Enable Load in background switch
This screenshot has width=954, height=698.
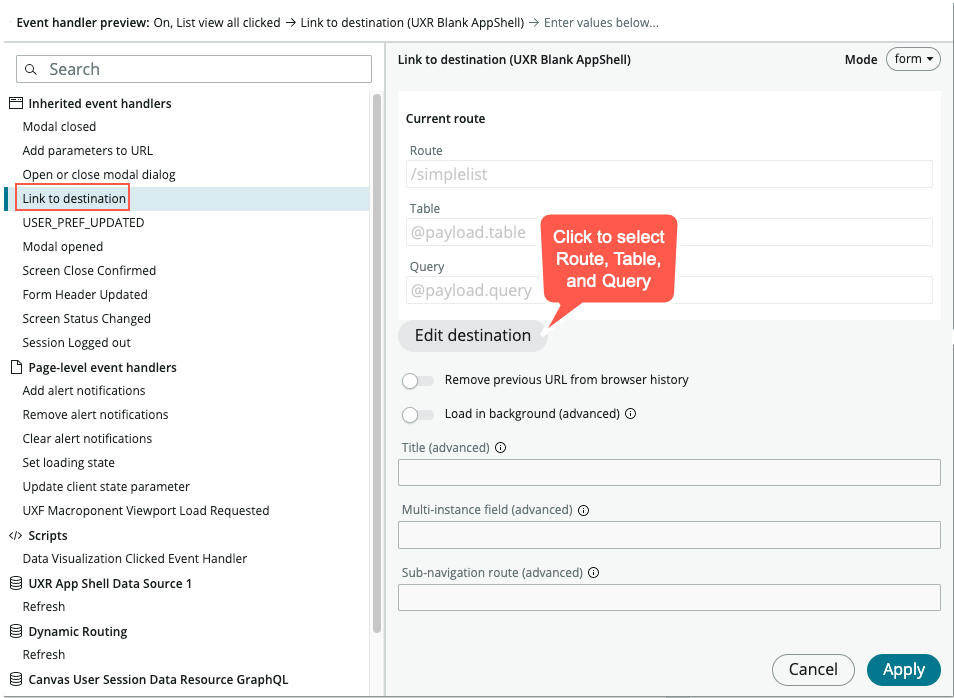point(417,415)
